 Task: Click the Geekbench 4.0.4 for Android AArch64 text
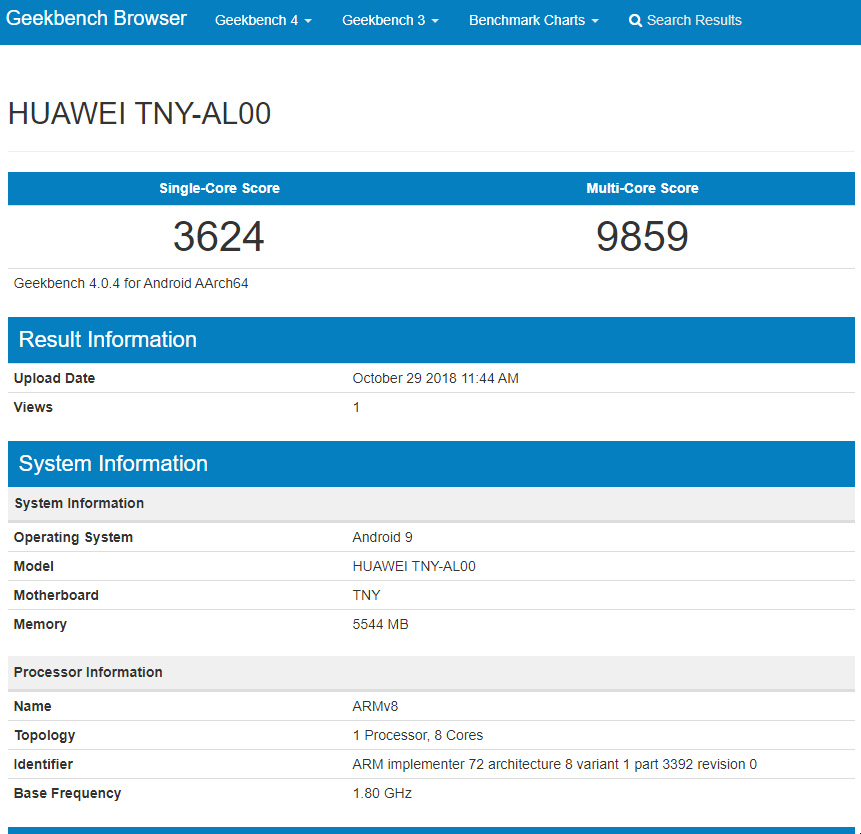[x=131, y=283]
